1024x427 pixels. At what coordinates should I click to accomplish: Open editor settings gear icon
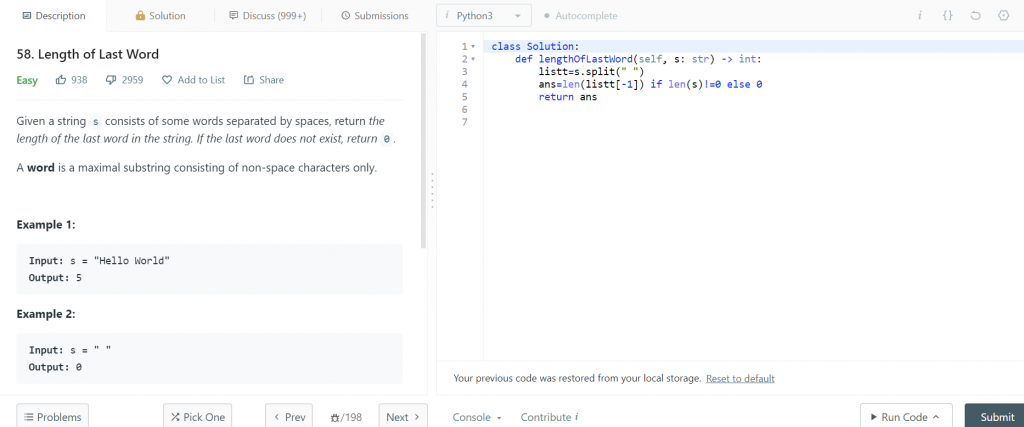pyautogui.click(x=1004, y=16)
